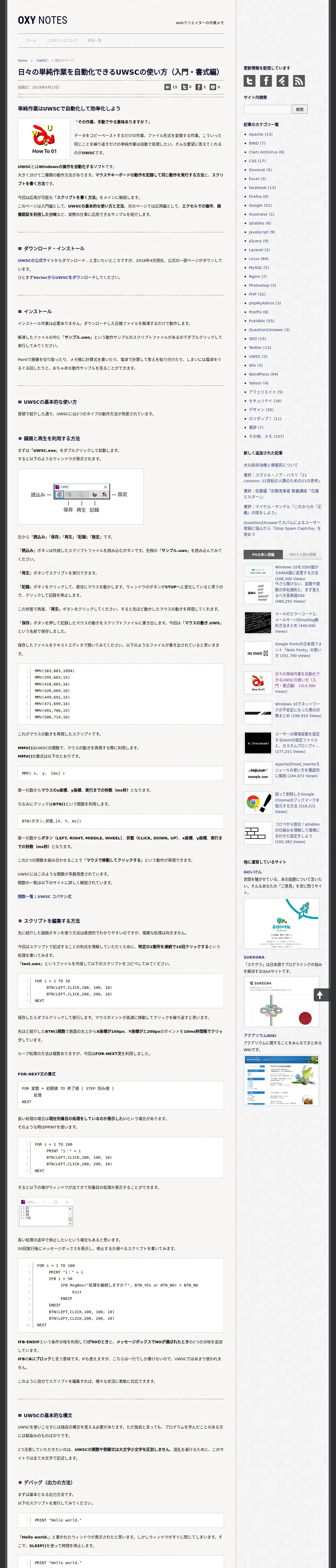Click the site search input field
This screenshot has width=336, height=1568.
pos(267,109)
